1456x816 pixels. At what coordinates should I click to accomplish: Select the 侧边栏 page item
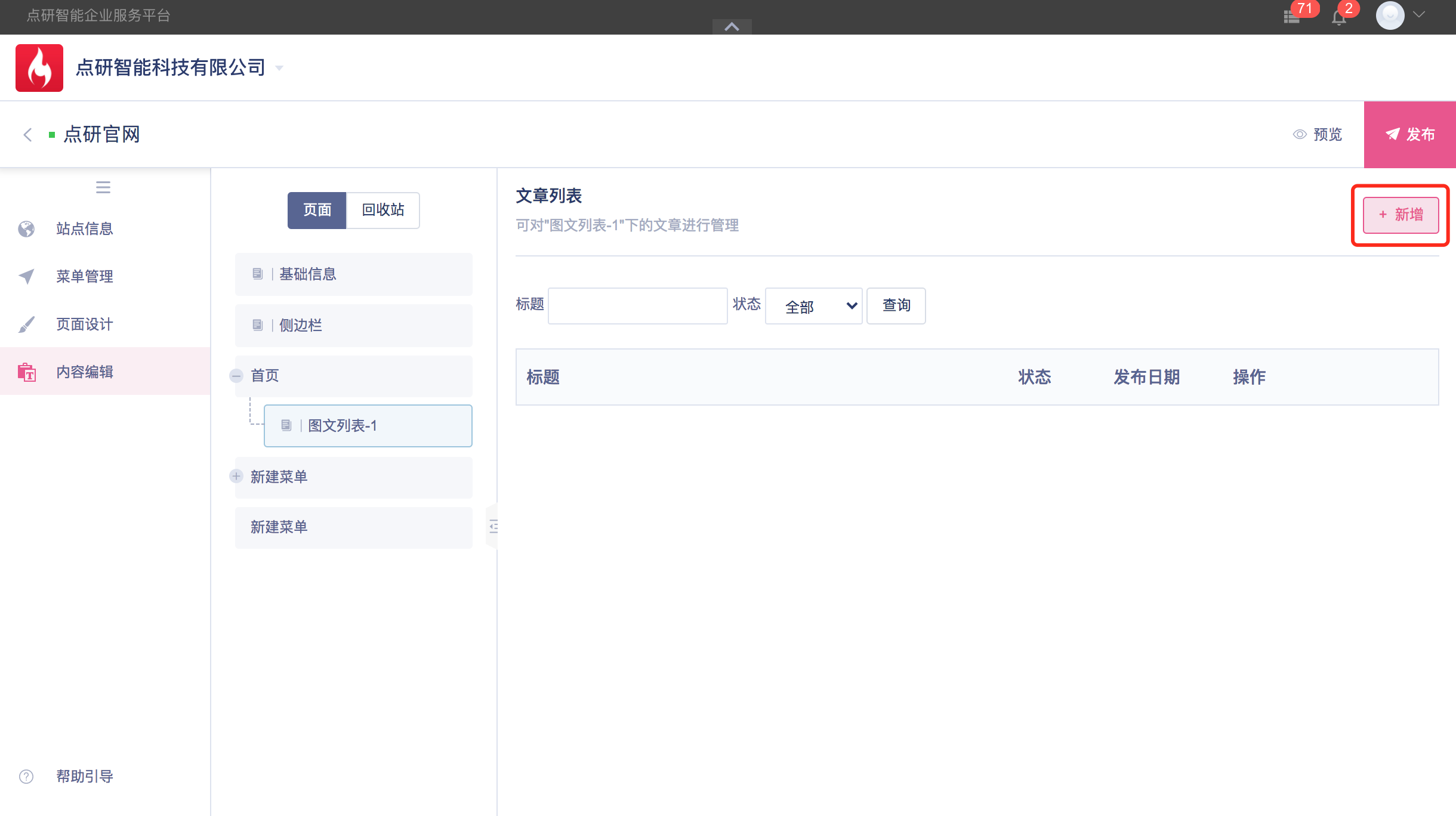click(x=354, y=326)
